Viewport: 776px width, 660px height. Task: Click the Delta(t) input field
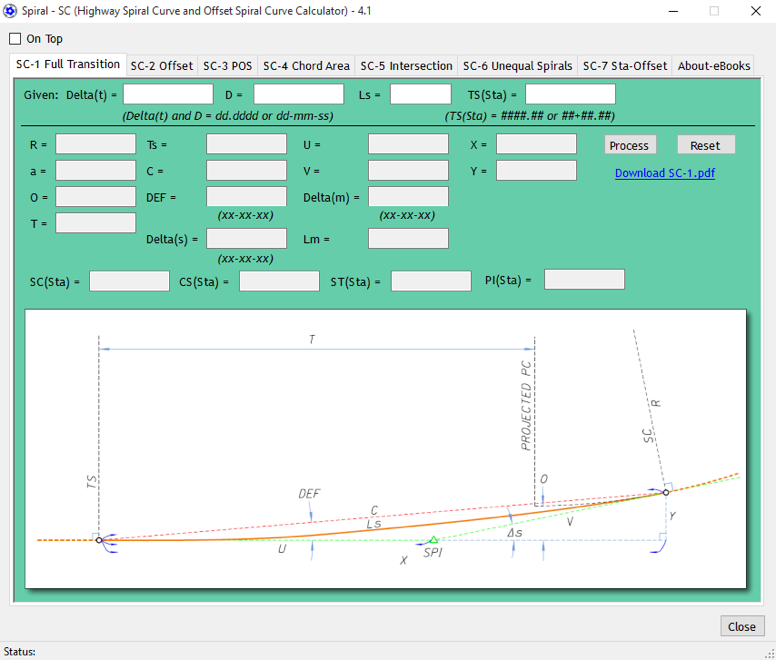click(168, 94)
